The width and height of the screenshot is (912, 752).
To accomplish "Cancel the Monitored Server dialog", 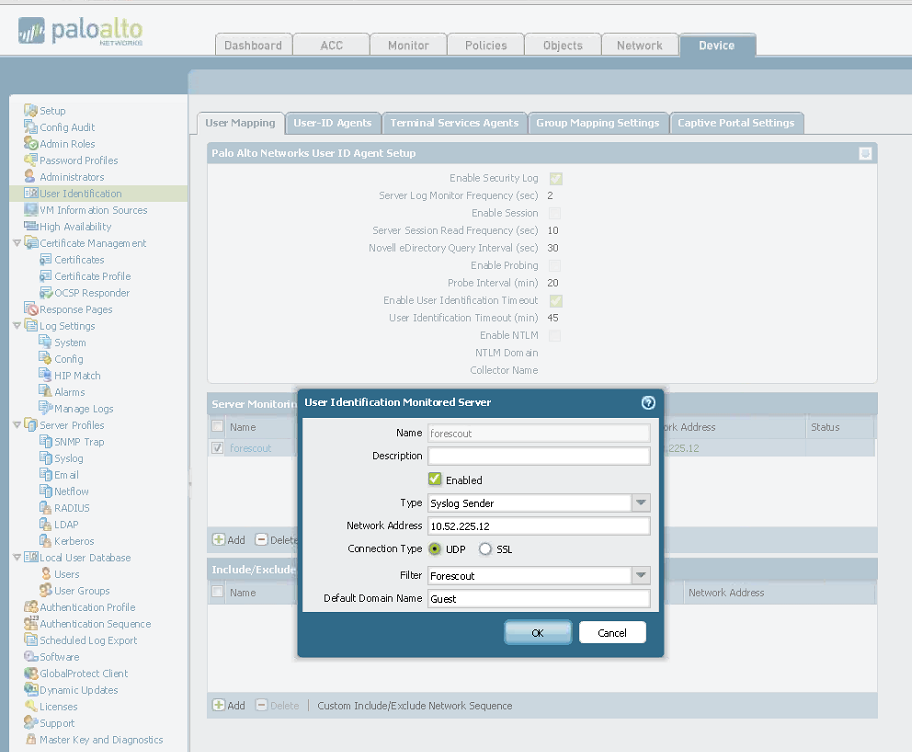I will (612, 633).
